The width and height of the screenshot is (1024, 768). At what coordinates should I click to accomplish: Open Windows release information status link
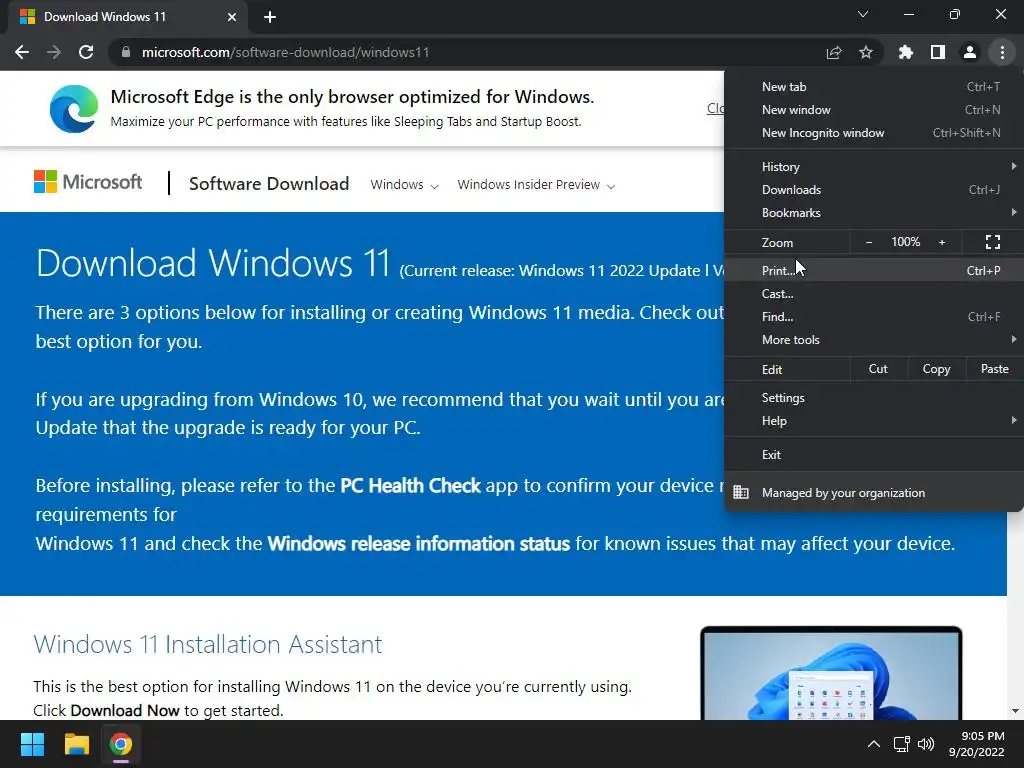tap(419, 543)
